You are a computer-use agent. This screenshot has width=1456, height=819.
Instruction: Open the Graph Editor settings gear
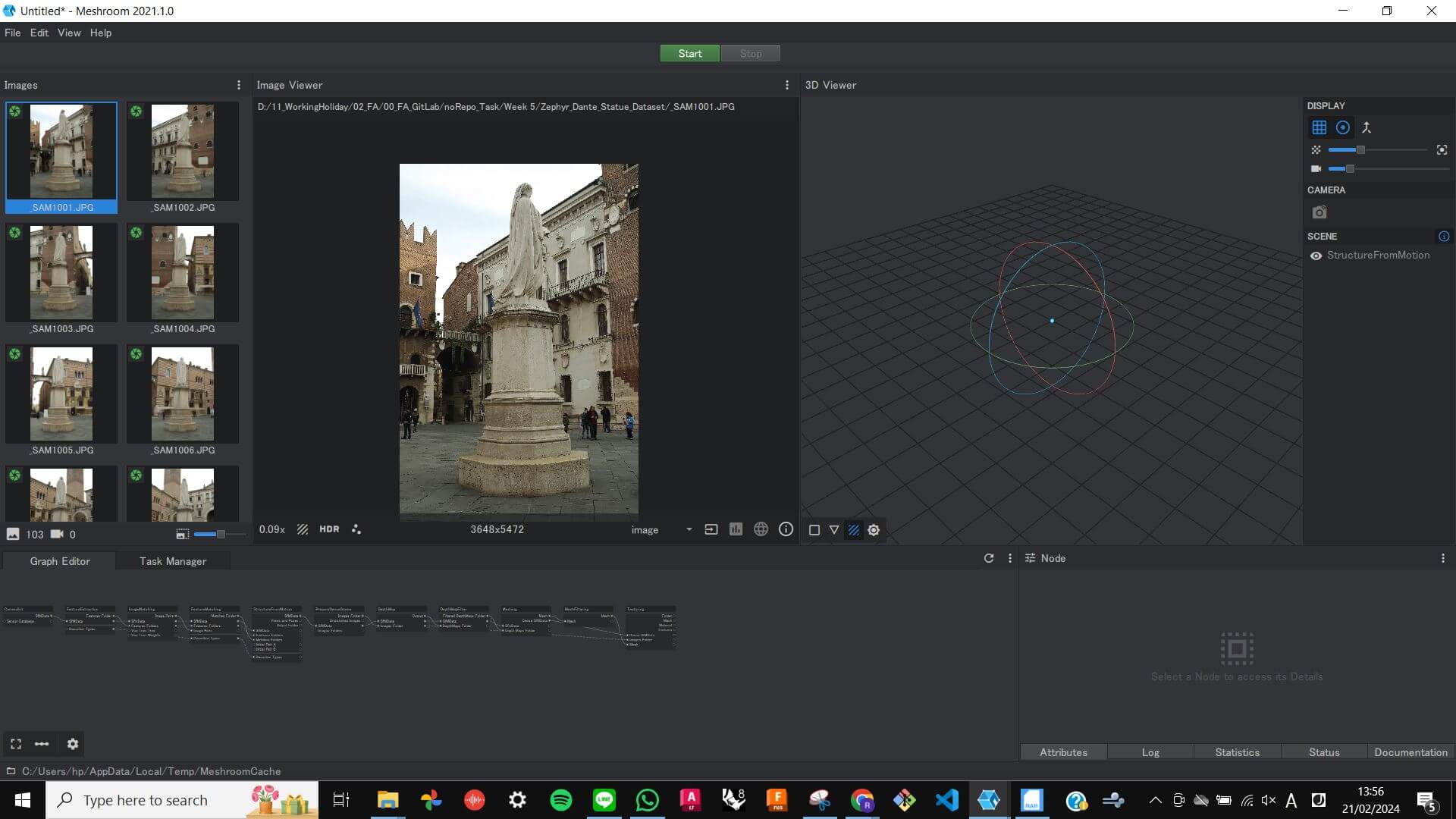click(73, 744)
